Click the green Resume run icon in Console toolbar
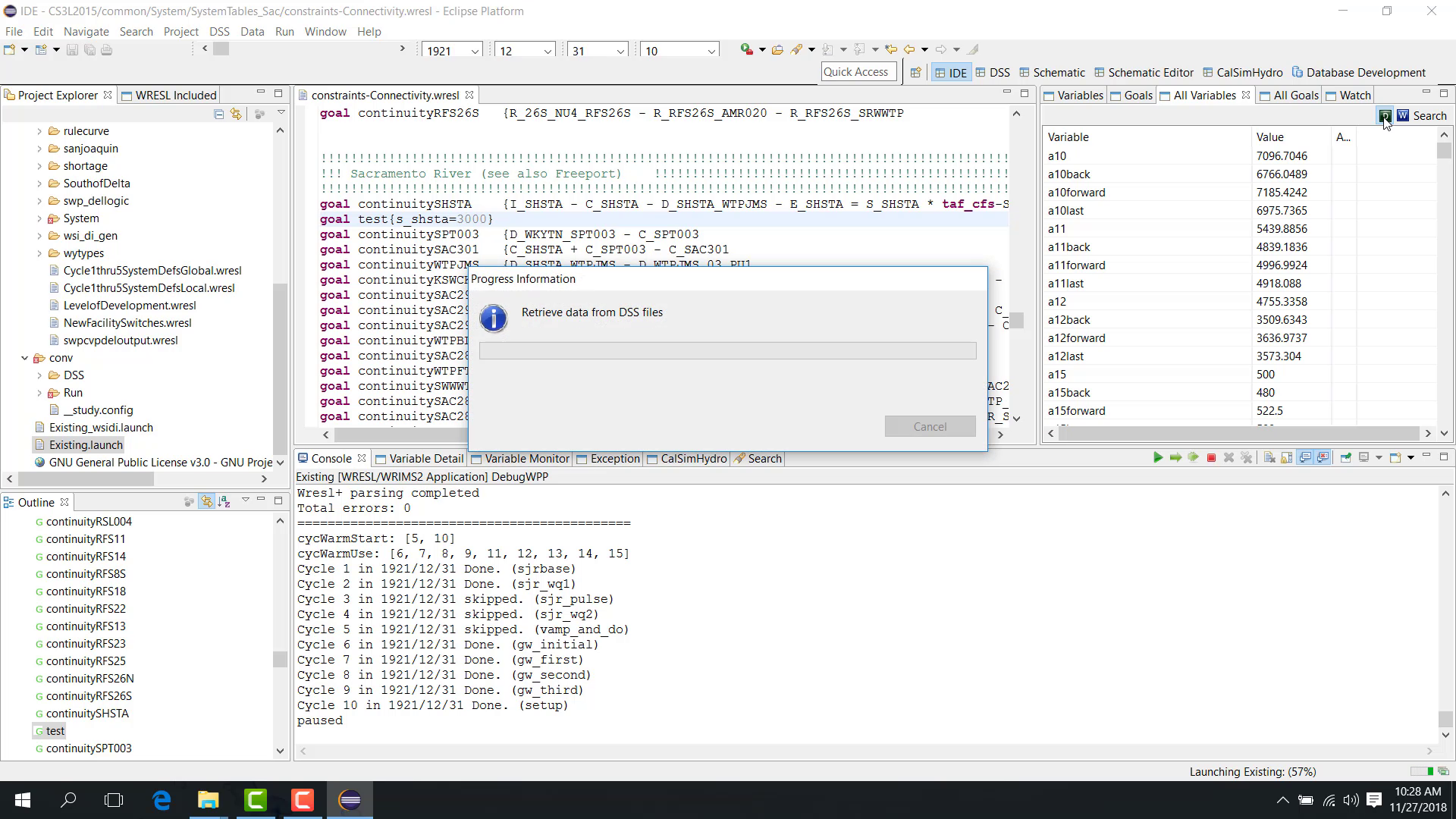 (1158, 458)
